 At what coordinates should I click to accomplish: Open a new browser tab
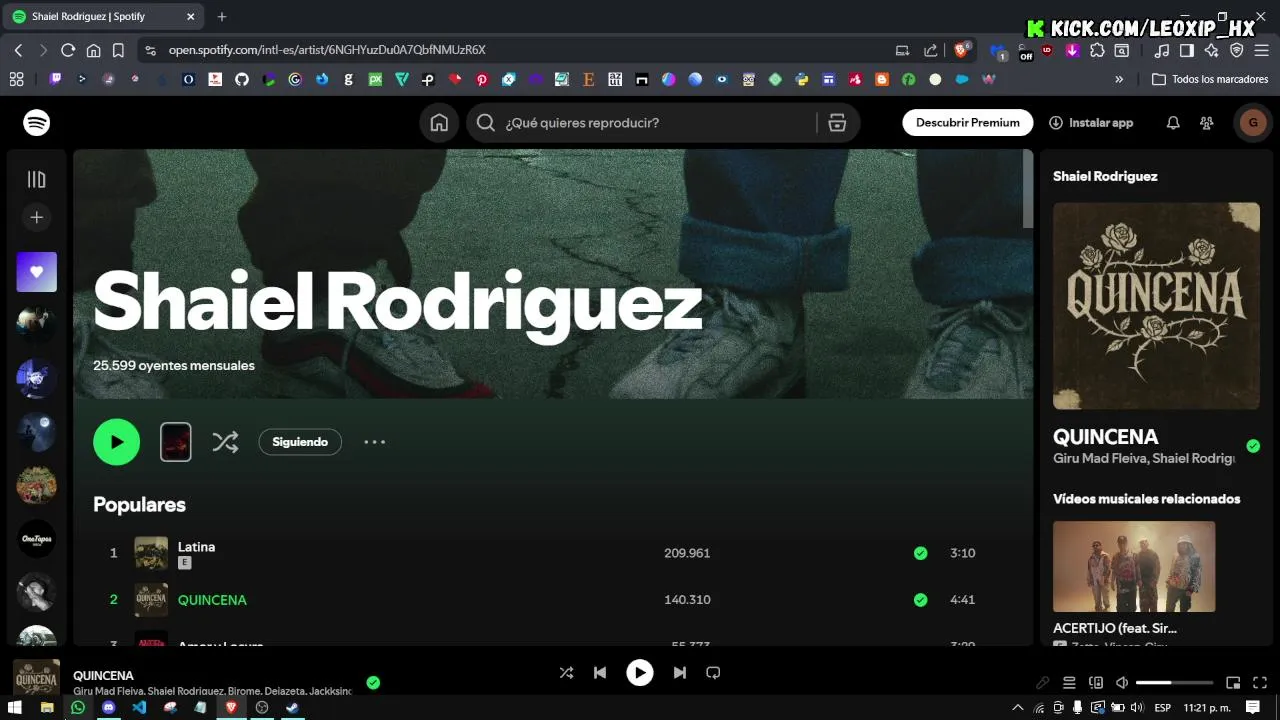click(222, 17)
